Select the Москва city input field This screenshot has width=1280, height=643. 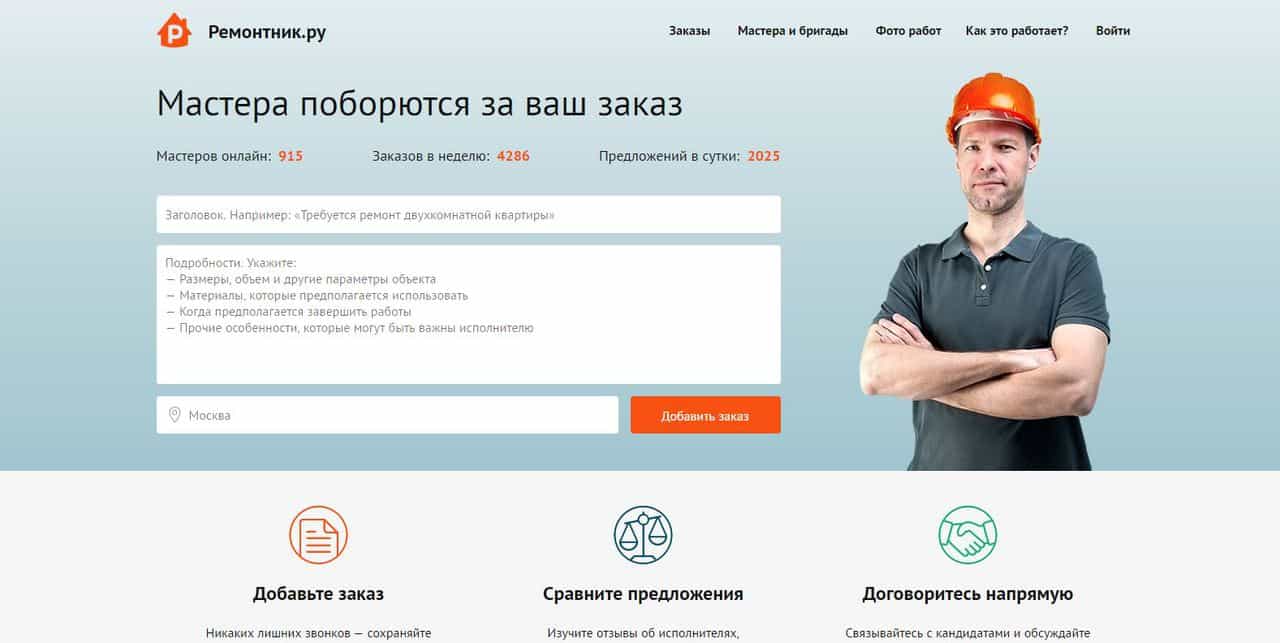(387, 415)
